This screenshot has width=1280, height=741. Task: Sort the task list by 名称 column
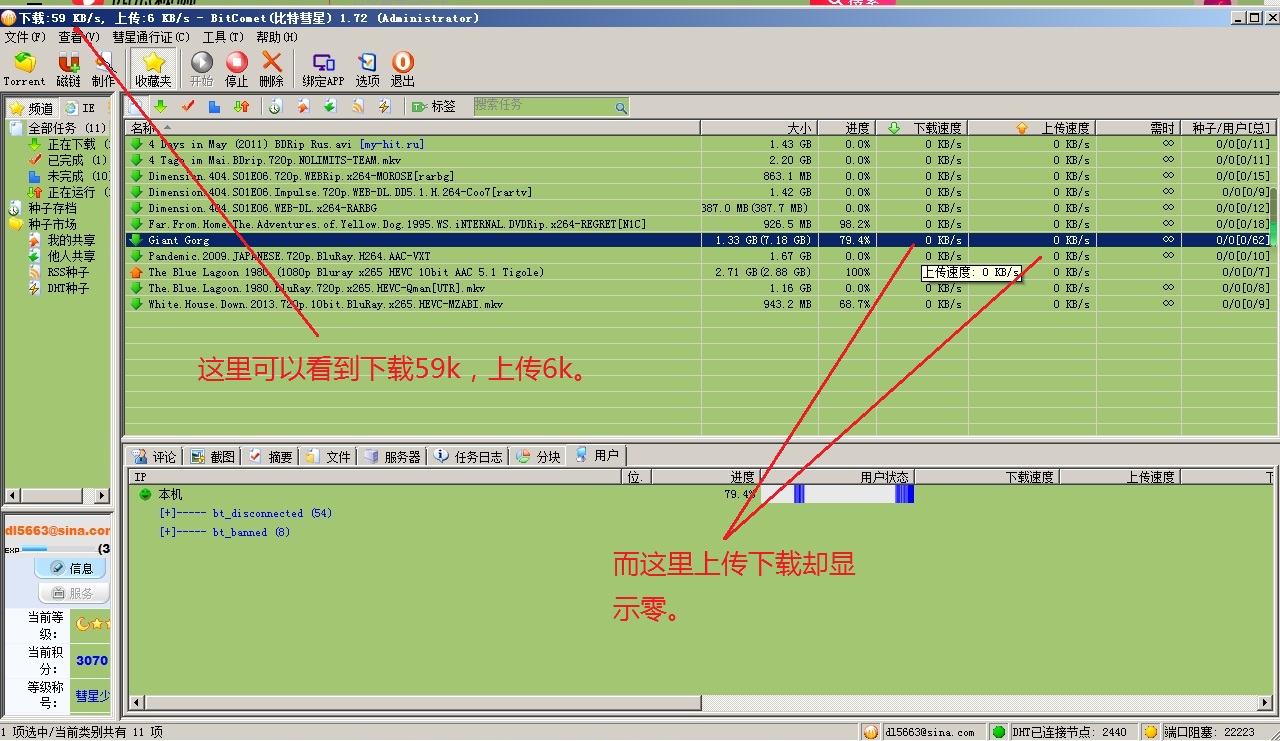click(143, 128)
